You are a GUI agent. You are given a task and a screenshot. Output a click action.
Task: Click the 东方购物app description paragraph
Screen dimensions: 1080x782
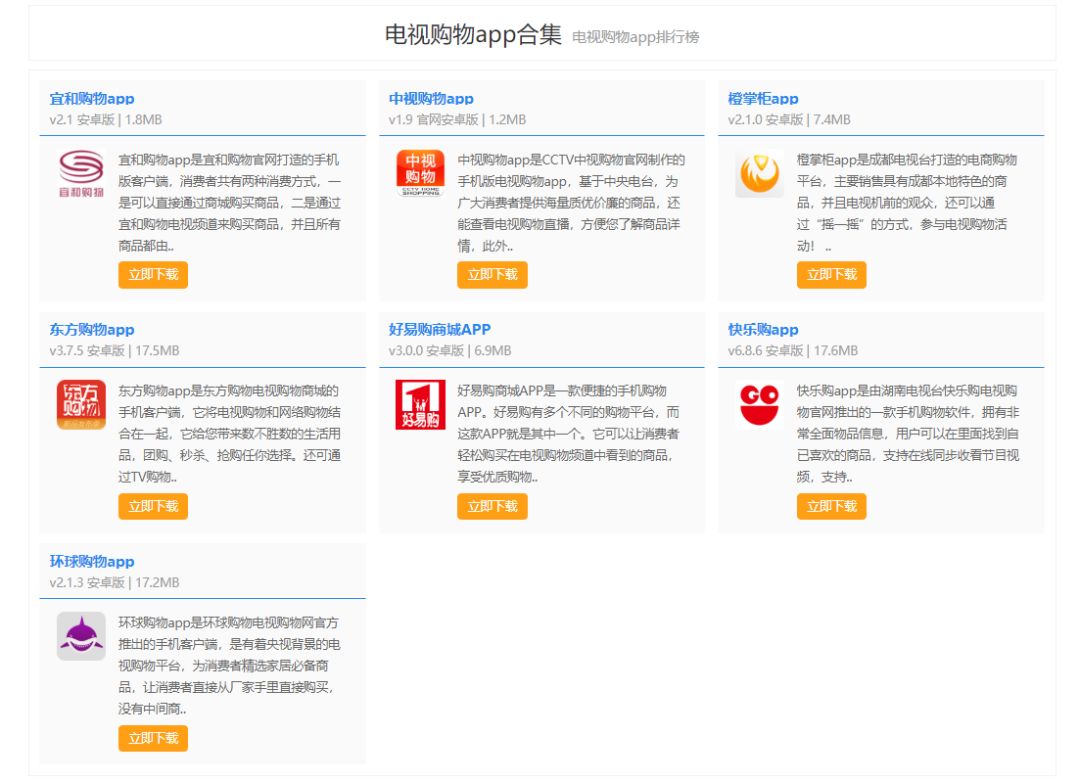tap(229, 433)
